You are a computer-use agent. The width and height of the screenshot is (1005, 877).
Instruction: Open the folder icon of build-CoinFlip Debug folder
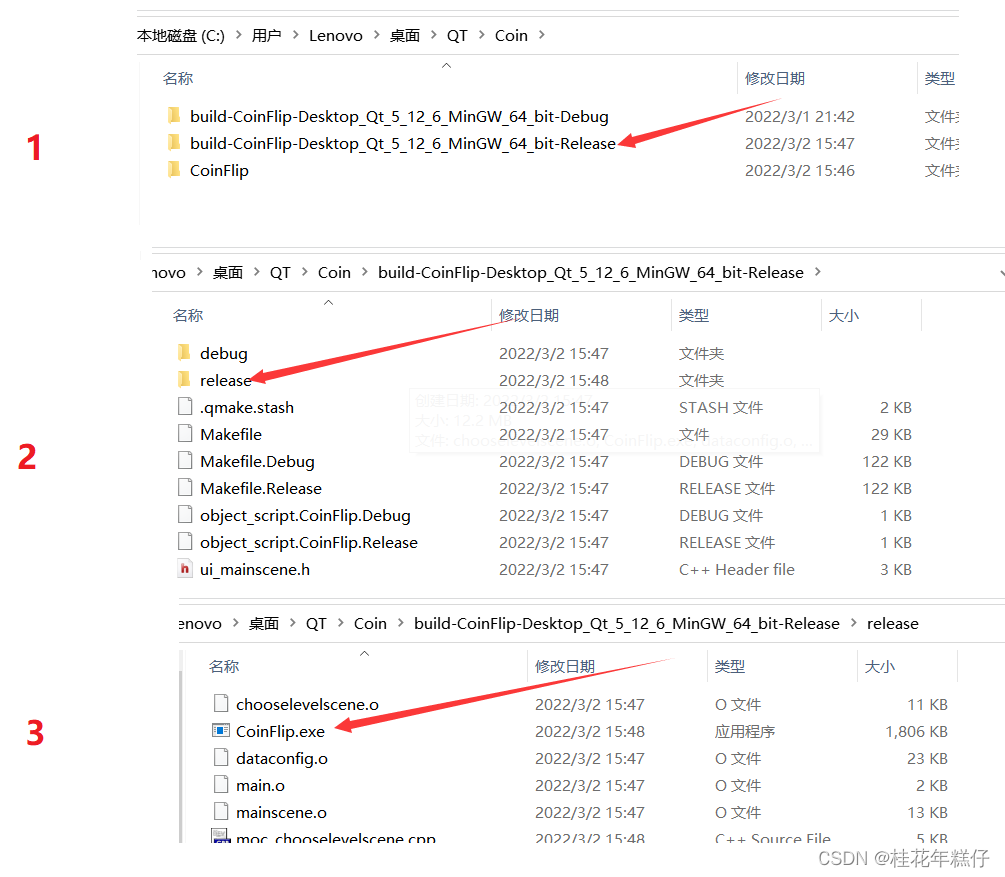tap(174, 116)
